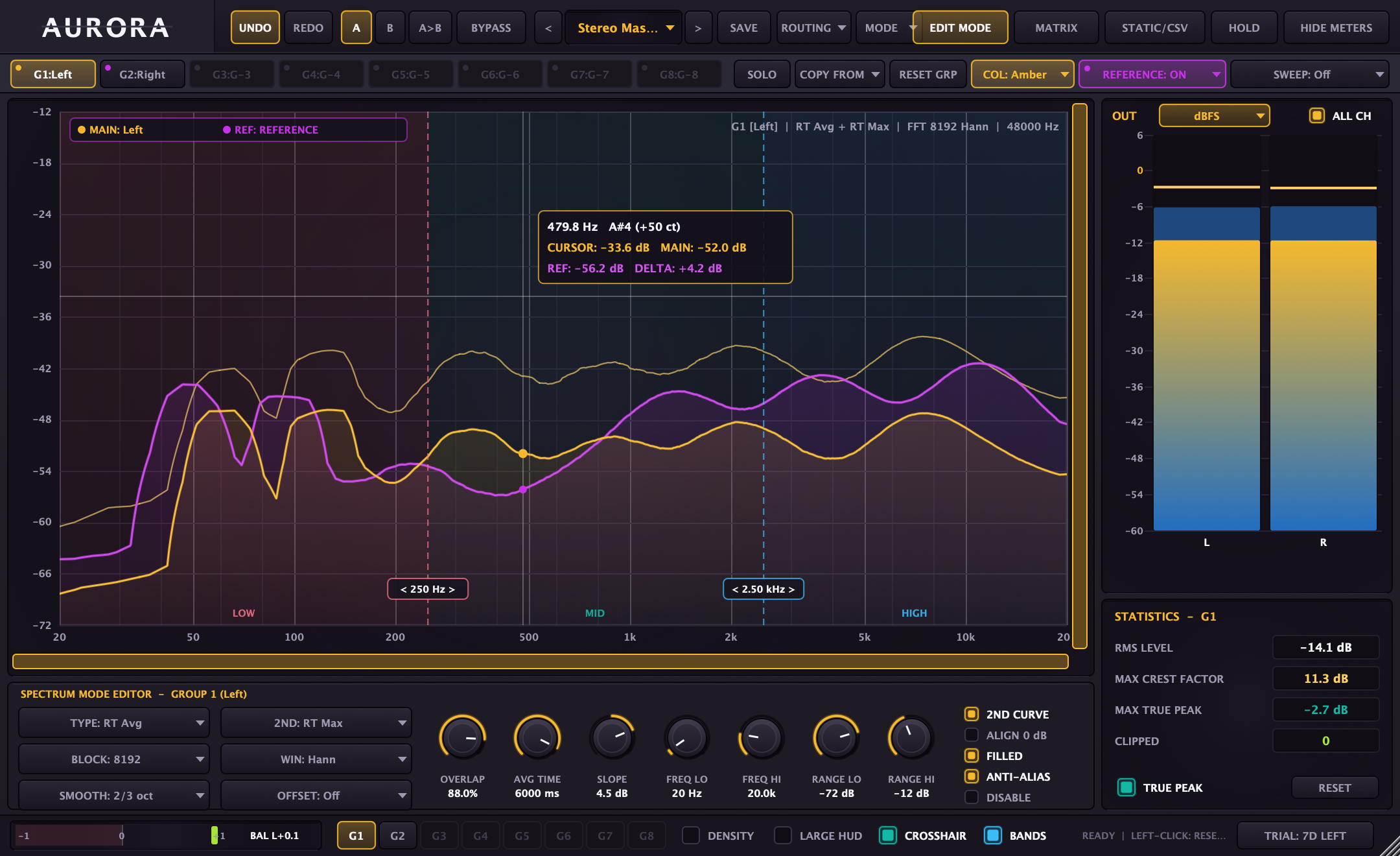Toggle the FILLED checkbox
The height and width of the screenshot is (856, 1400).
coord(972,755)
